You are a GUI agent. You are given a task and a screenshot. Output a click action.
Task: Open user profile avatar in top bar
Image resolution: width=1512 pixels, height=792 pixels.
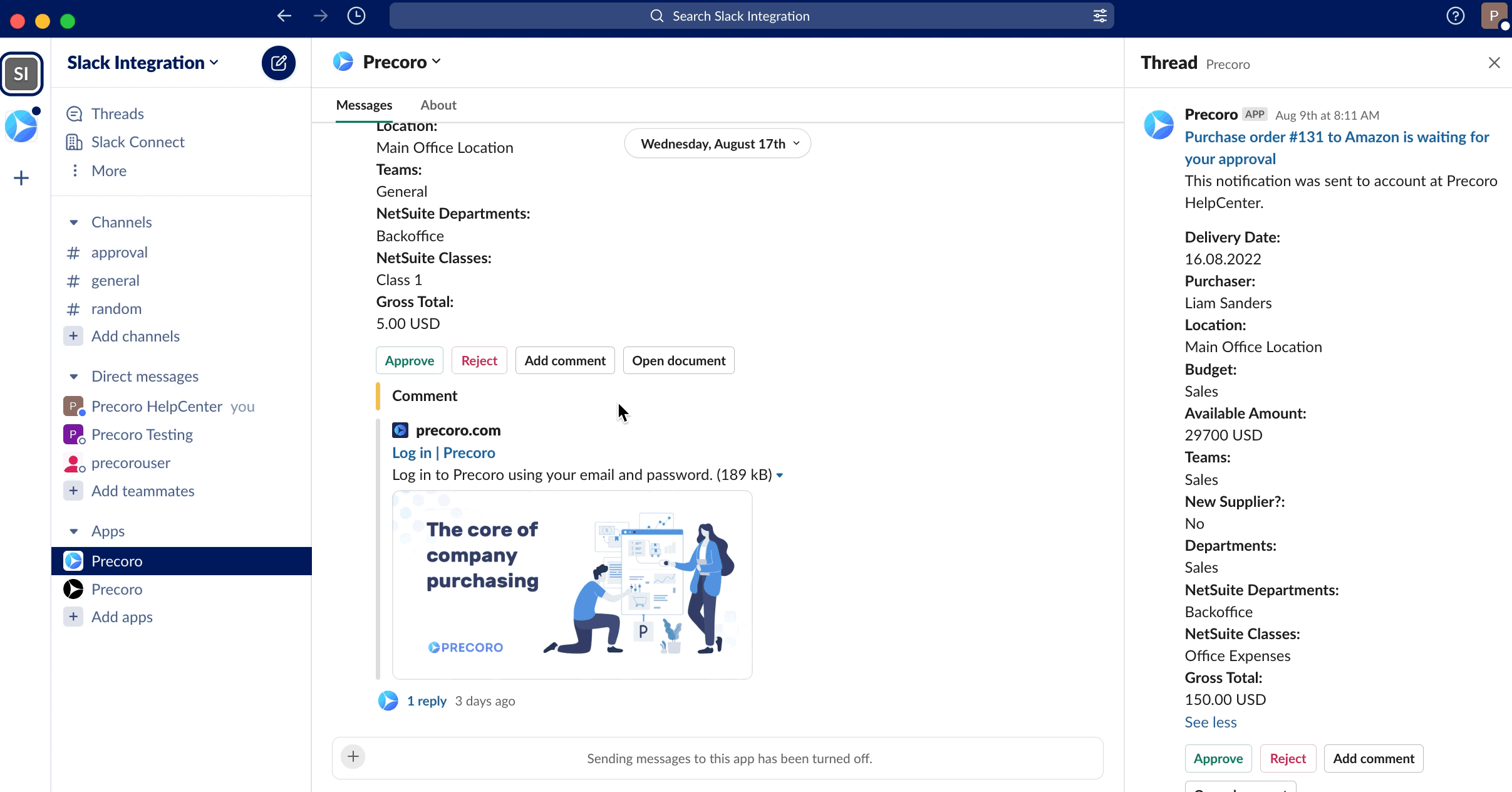[1494, 16]
